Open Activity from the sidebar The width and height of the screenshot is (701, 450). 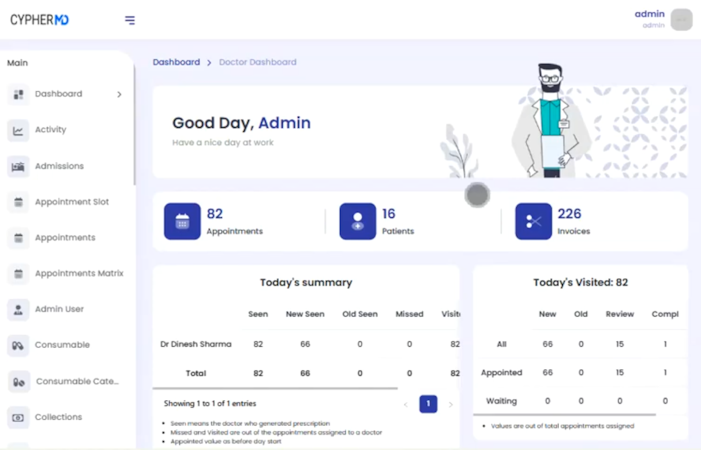click(x=51, y=130)
